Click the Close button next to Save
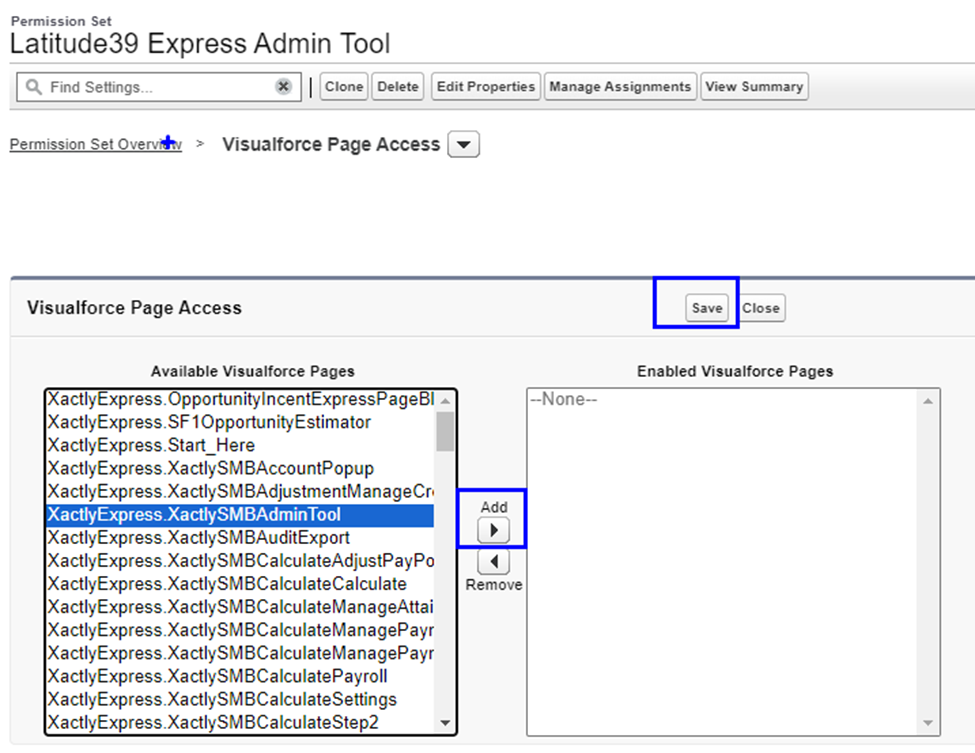Image resolution: width=975 pixels, height=753 pixels. 761,308
